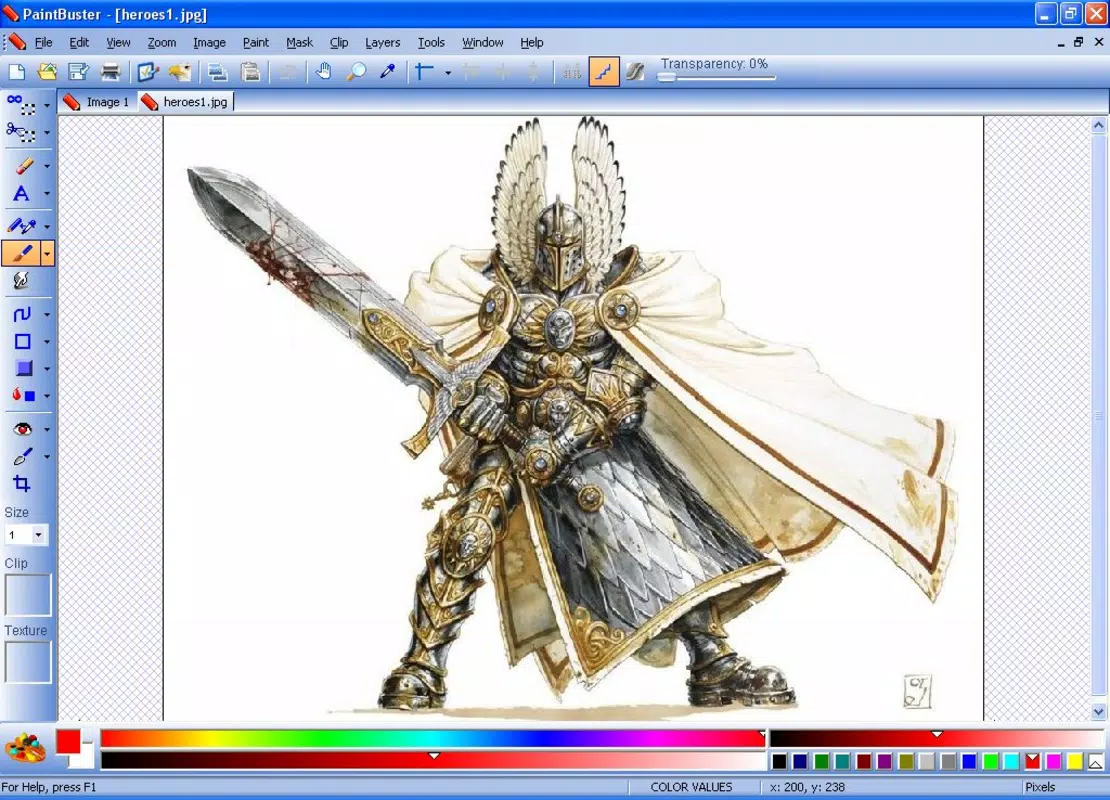Click the red foreground color box

pyautogui.click(x=69, y=742)
